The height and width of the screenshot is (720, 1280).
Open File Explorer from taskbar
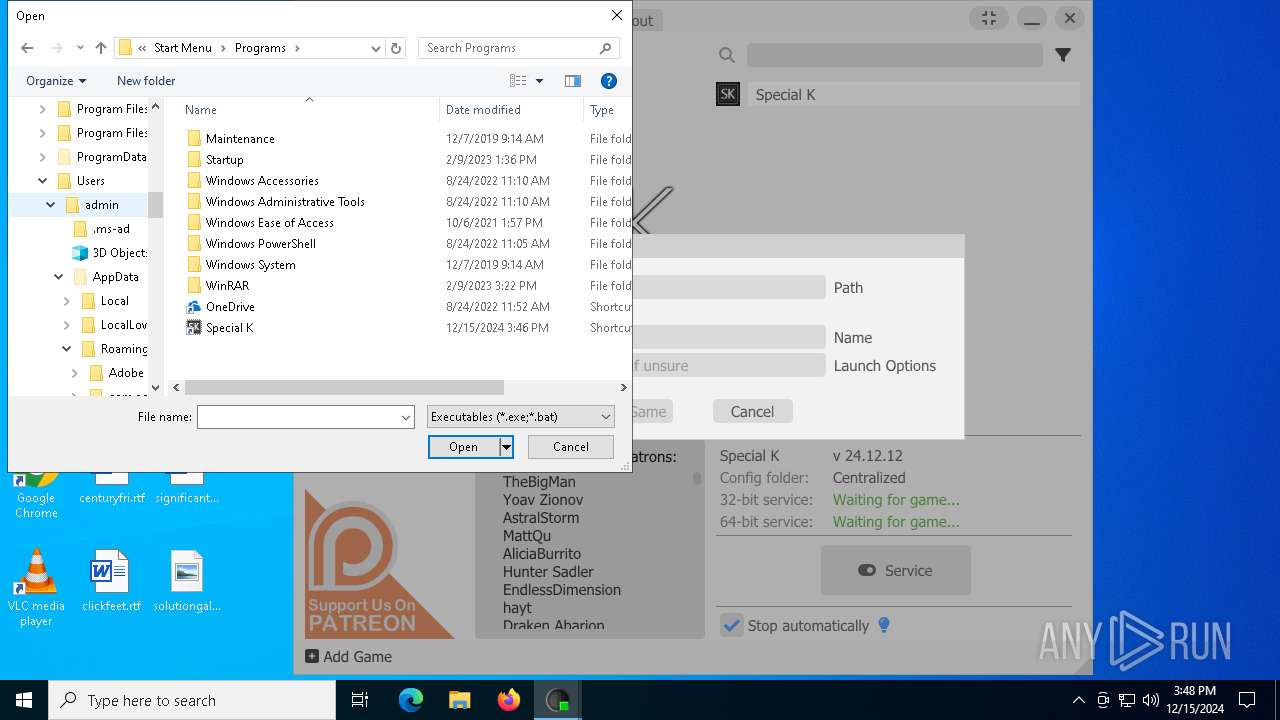[x=460, y=700]
